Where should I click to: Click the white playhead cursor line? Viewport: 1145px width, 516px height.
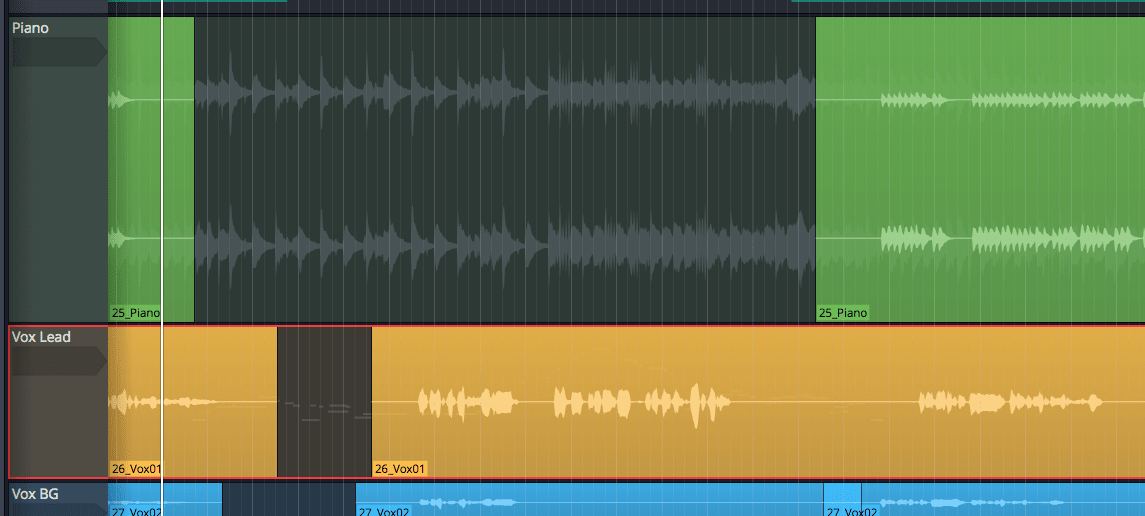161,250
